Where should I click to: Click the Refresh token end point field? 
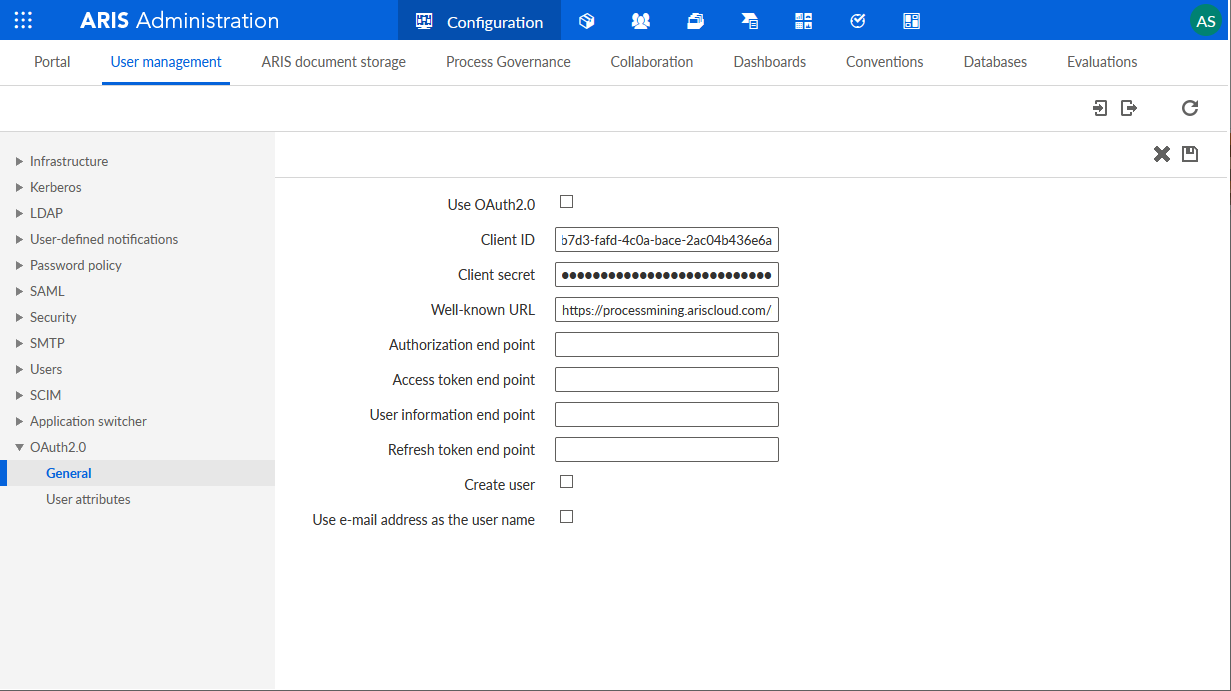coord(667,450)
